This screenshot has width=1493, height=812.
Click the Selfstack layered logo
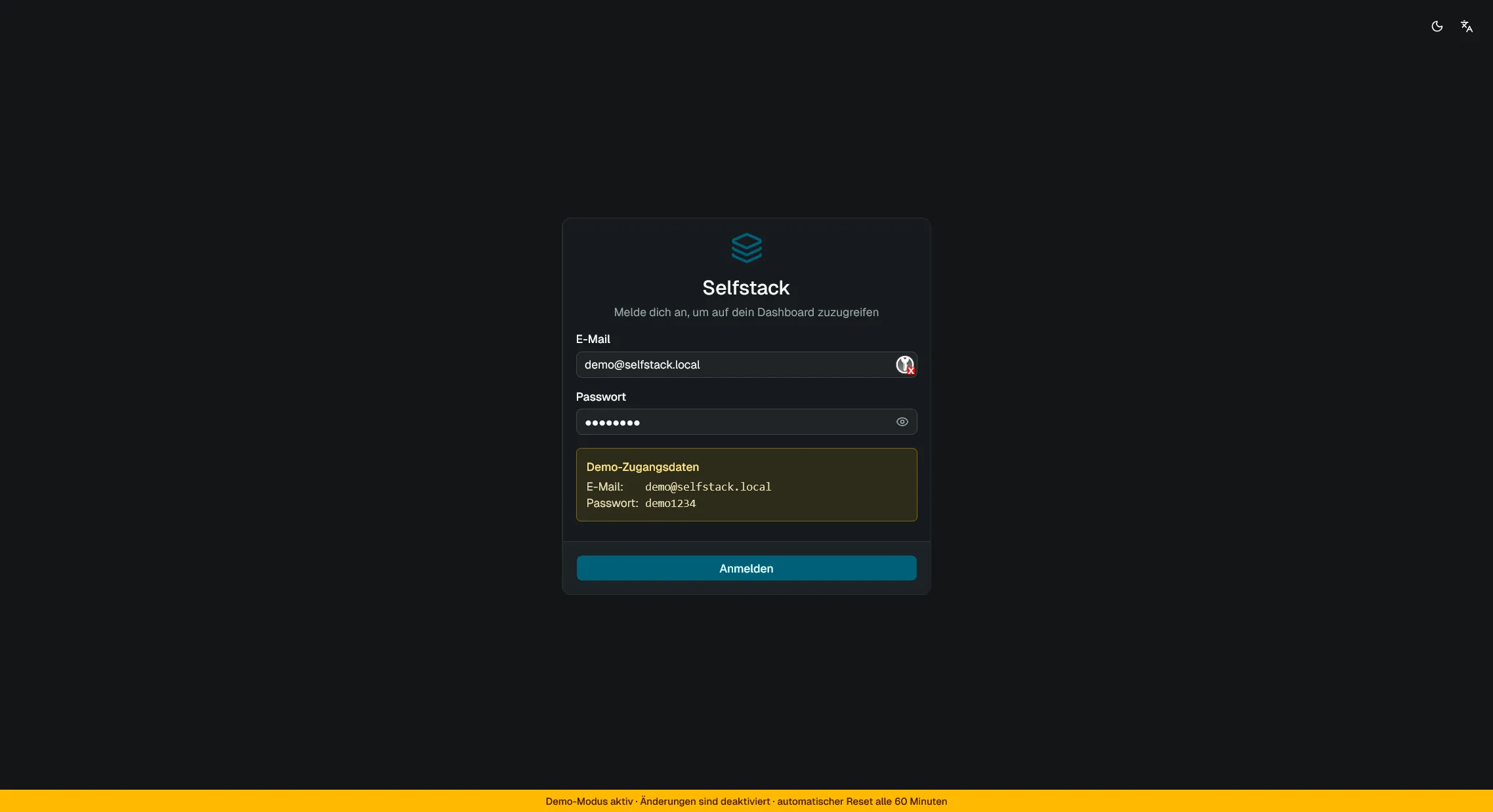[x=746, y=248]
